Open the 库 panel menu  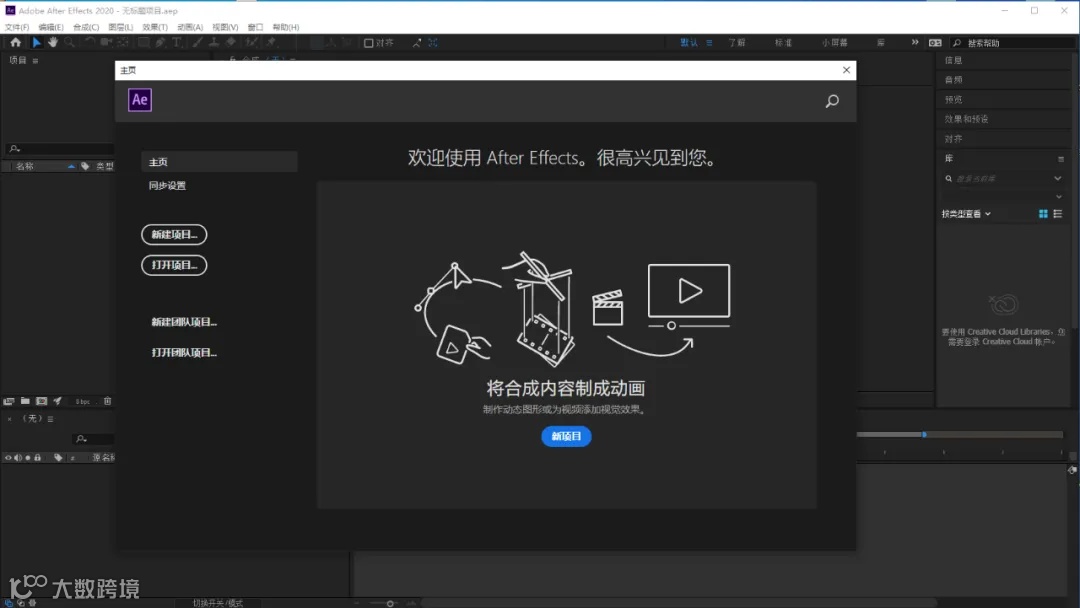click(x=1061, y=159)
